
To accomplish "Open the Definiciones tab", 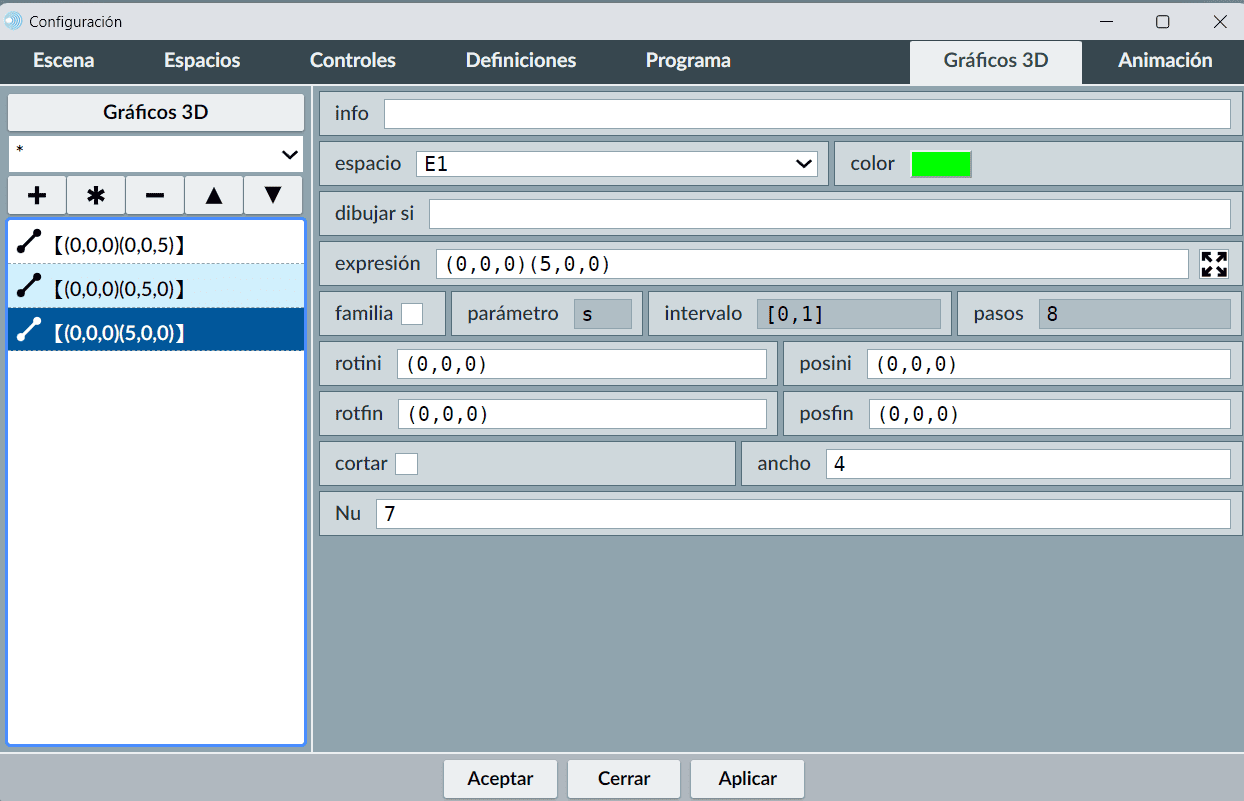I will tap(521, 61).
